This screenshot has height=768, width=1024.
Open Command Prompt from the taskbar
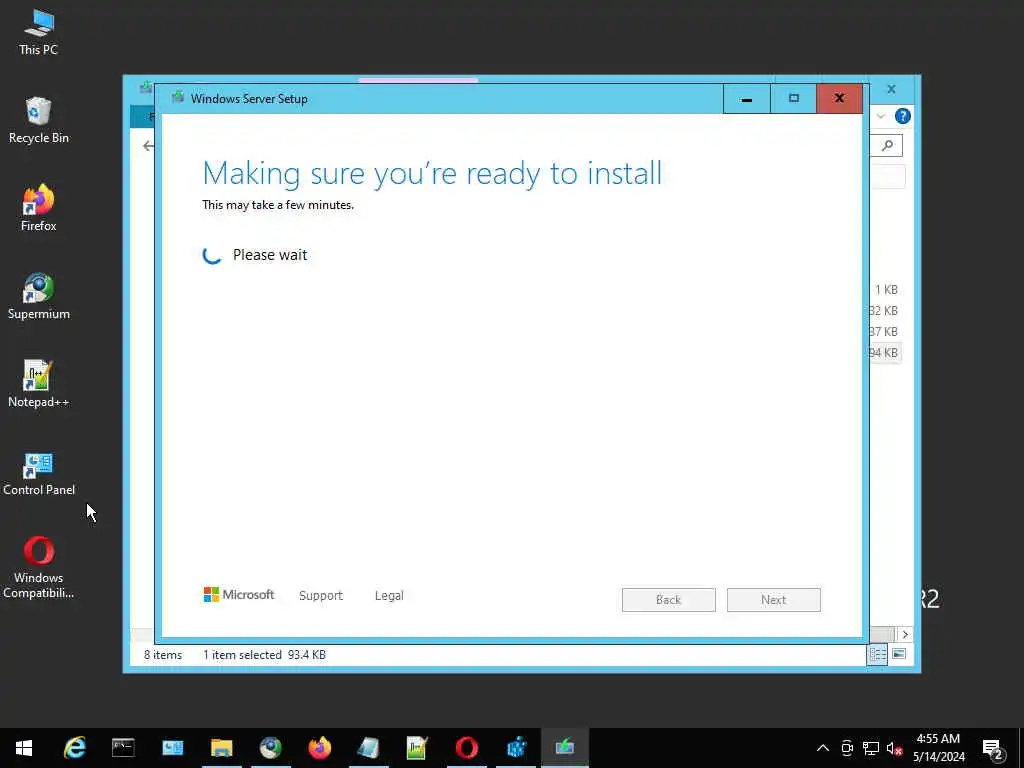(123, 748)
